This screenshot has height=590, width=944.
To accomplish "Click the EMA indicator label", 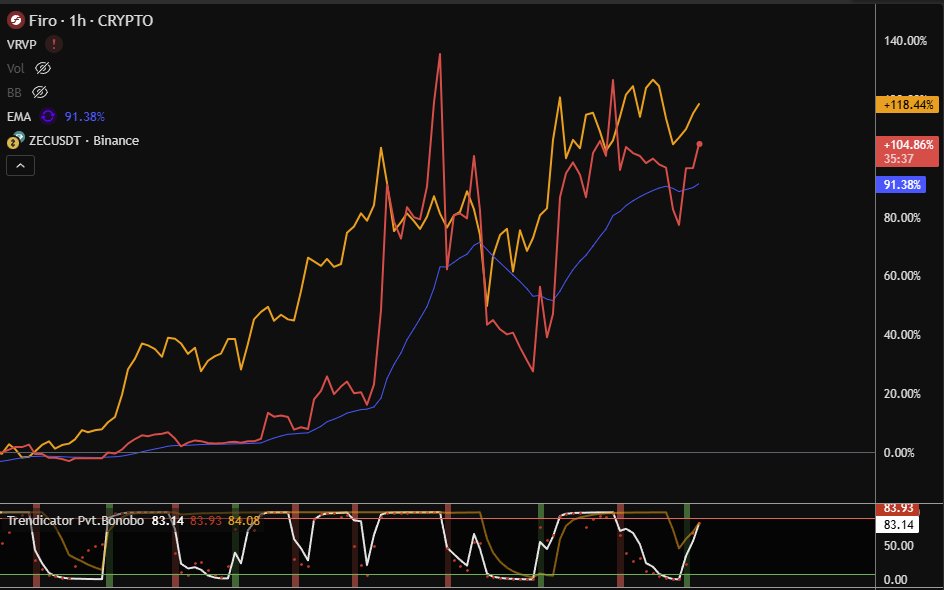I will click(19, 115).
